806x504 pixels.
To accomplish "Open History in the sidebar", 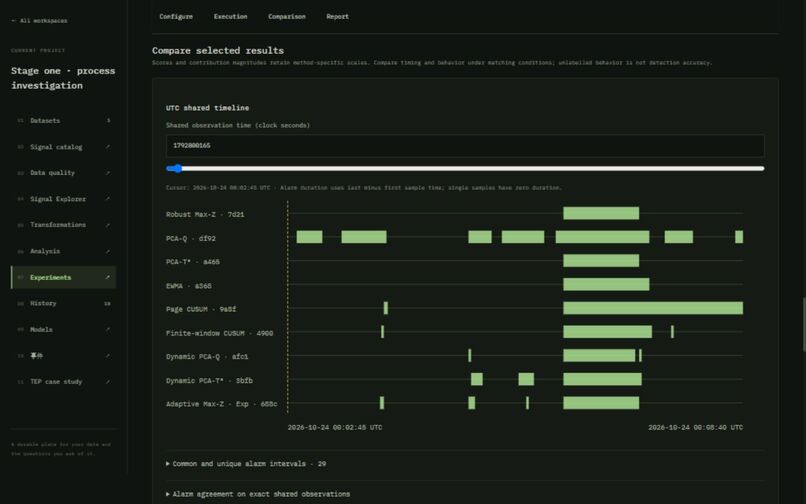I will point(64,303).
